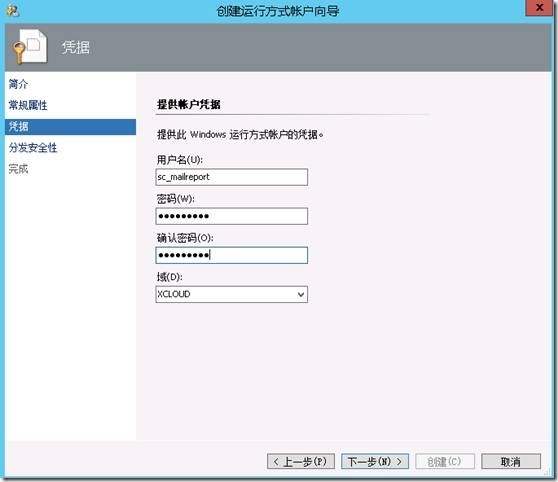The width and height of the screenshot is (558, 482).
Task: Click the disabled 创建(C) button
Action: pyautogui.click(x=444, y=462)
